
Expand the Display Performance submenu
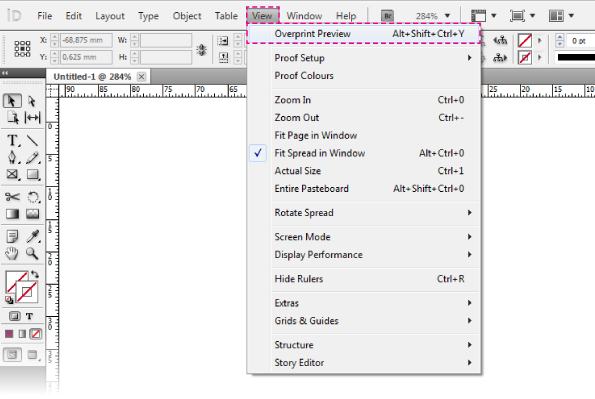coord(363,255)
